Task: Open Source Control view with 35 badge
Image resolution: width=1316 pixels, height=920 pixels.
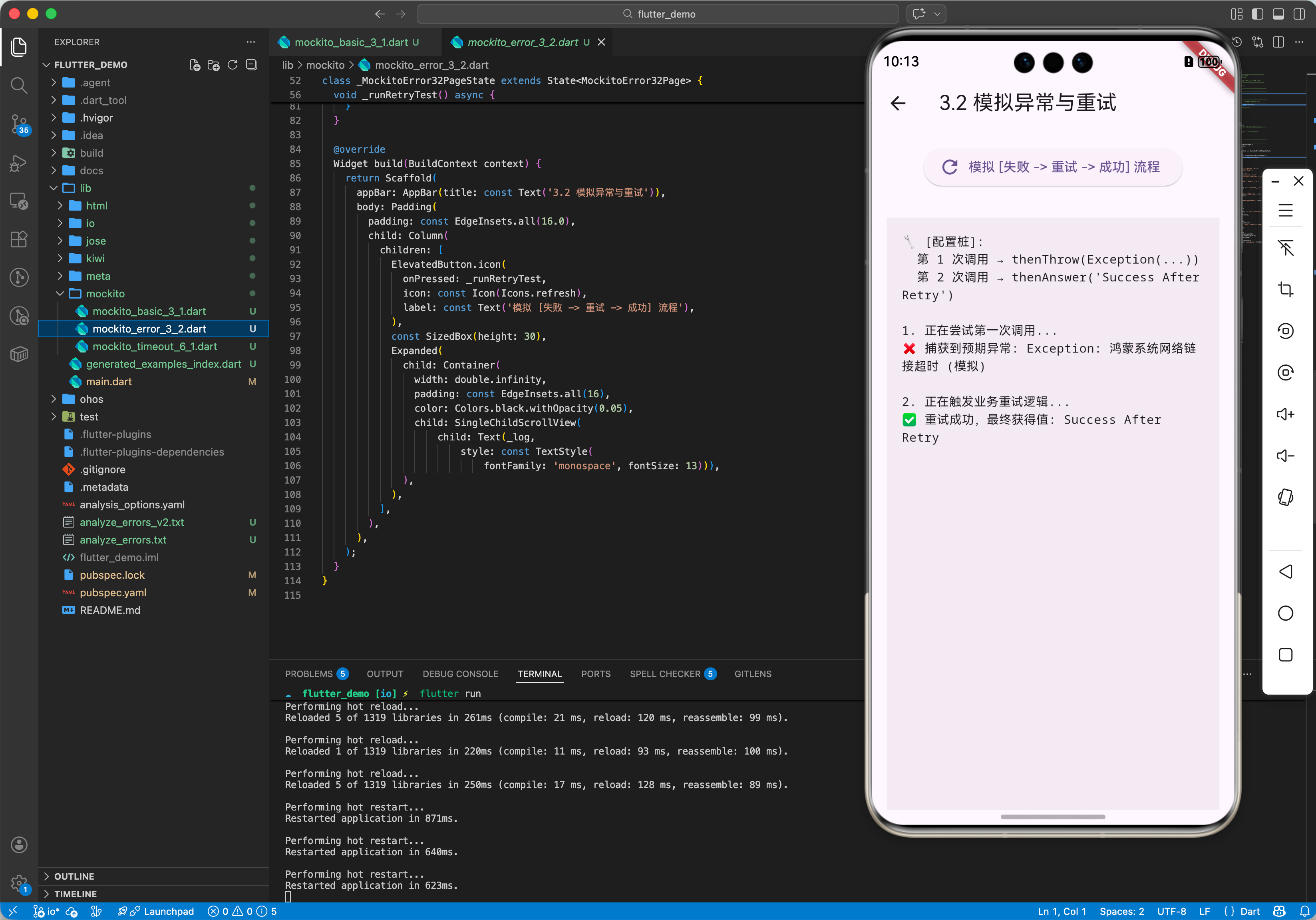Action: tap(19, 124)
